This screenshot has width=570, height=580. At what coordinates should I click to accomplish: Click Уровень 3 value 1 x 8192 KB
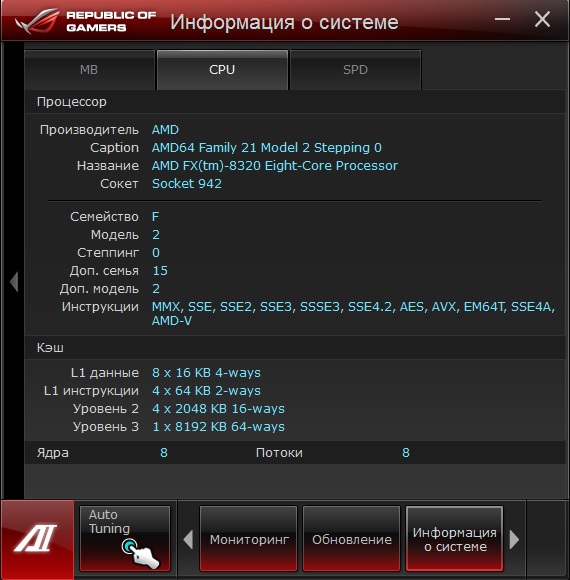pyautogui.click(x=218, y=427)
